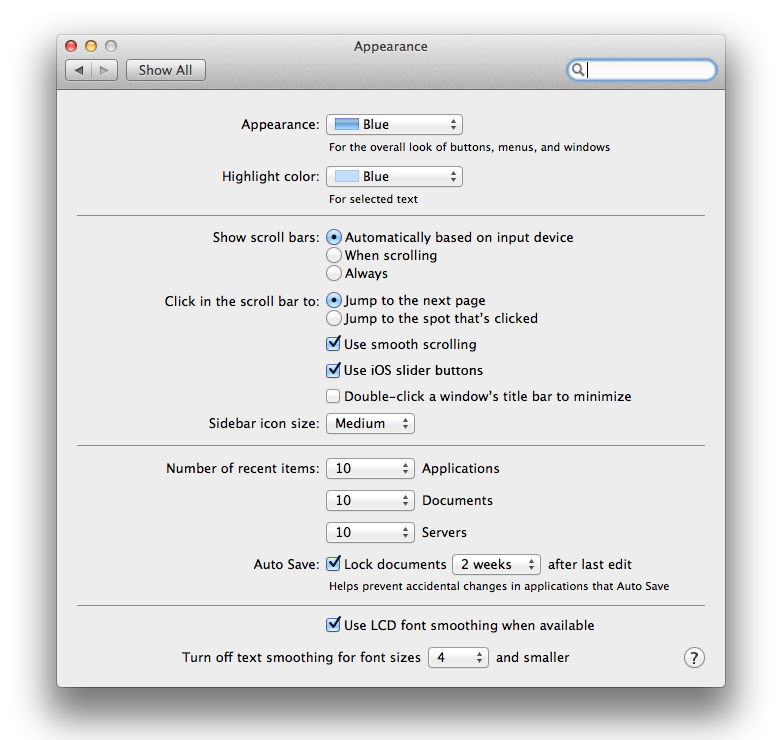This screenshot has height=740, width=782.
Task: Click the 'Number of recent items:' label
Action: (242, 469)
